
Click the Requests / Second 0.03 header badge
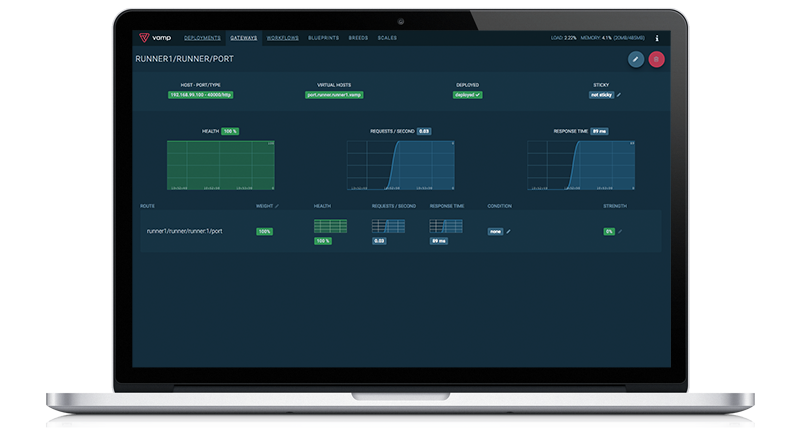pos(424,131)
